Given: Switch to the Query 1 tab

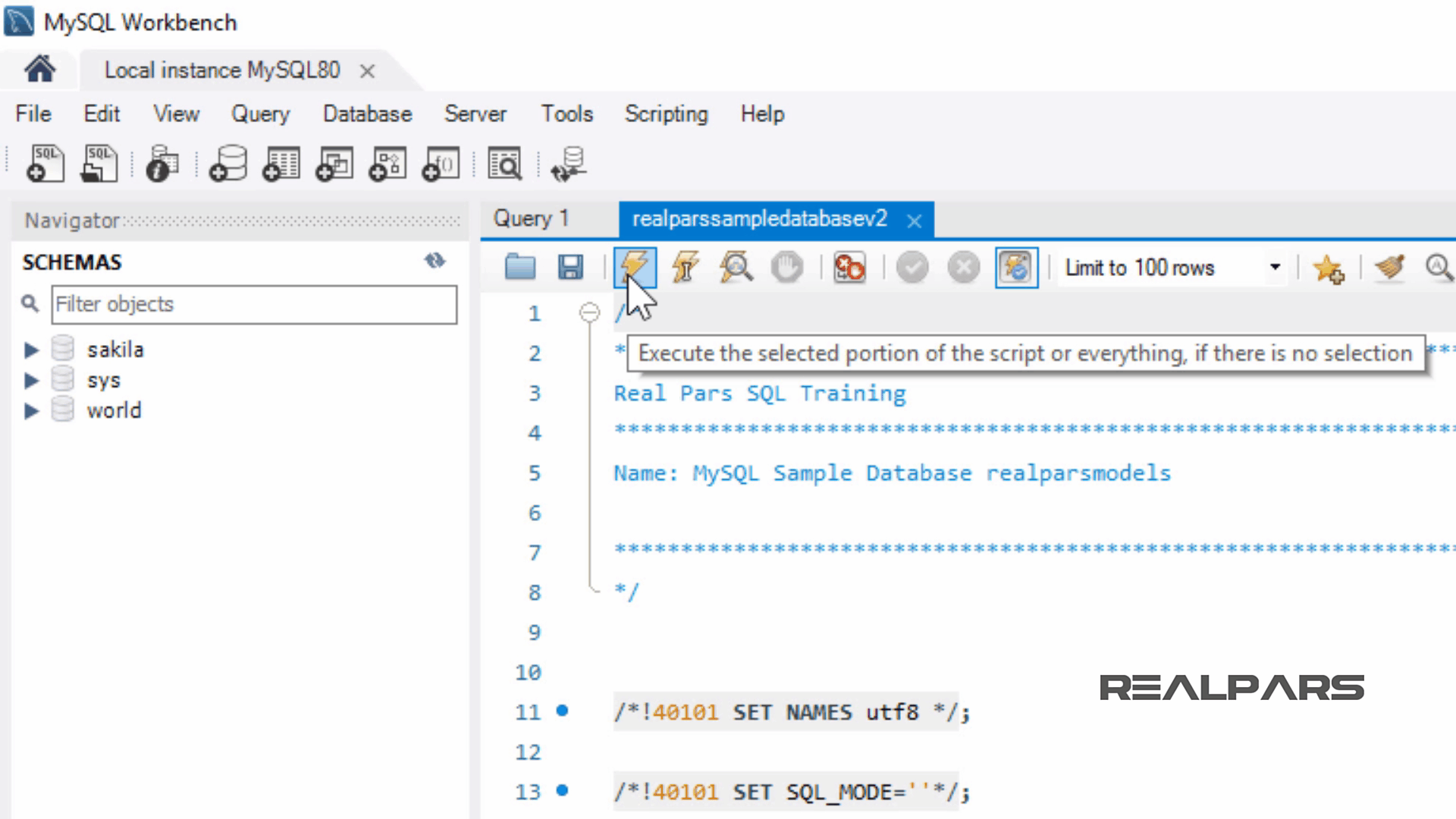Looking at the screenshot, I should pyautogui.click(x=531, y=219).
